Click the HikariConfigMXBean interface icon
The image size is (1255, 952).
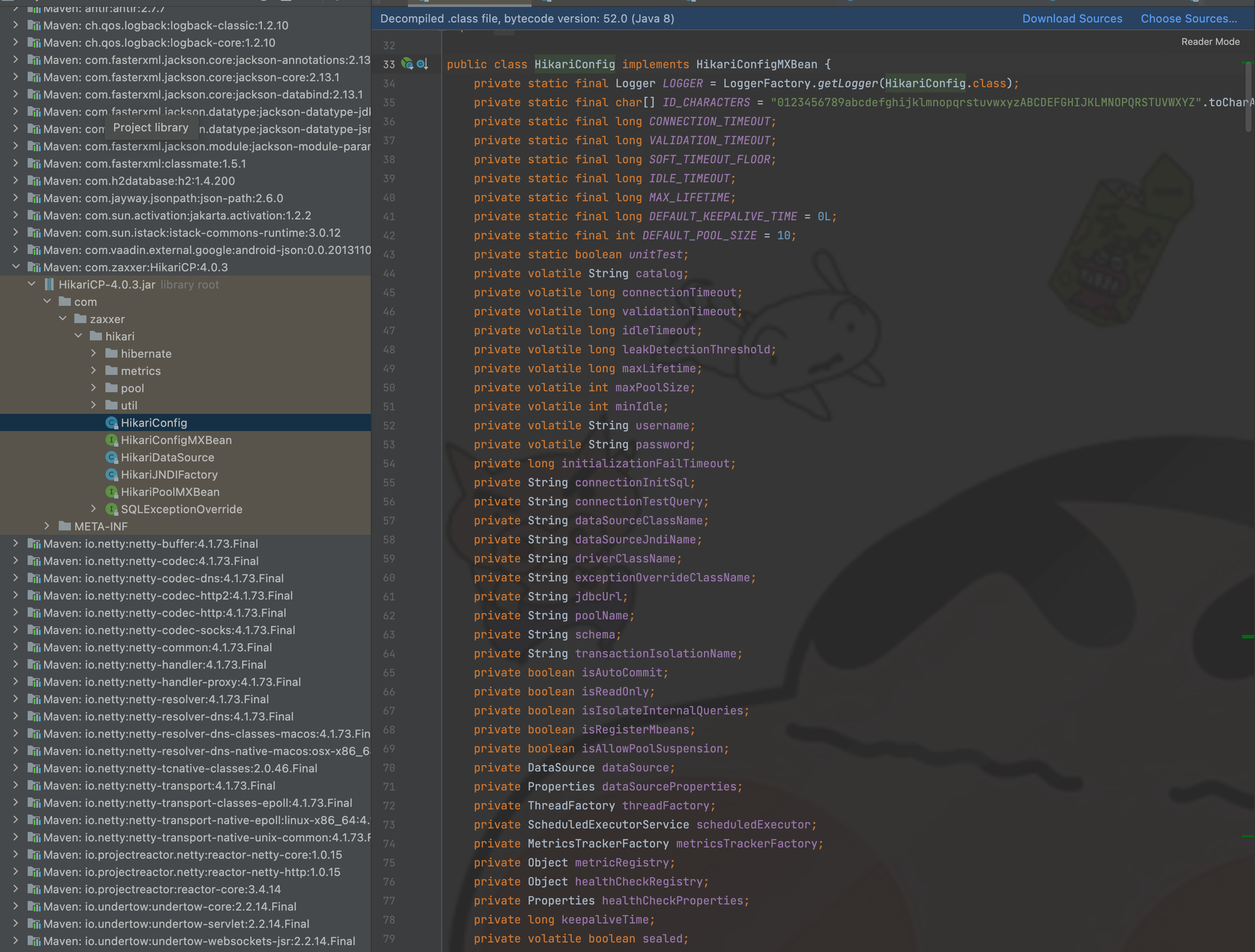[x=112, y=440]
